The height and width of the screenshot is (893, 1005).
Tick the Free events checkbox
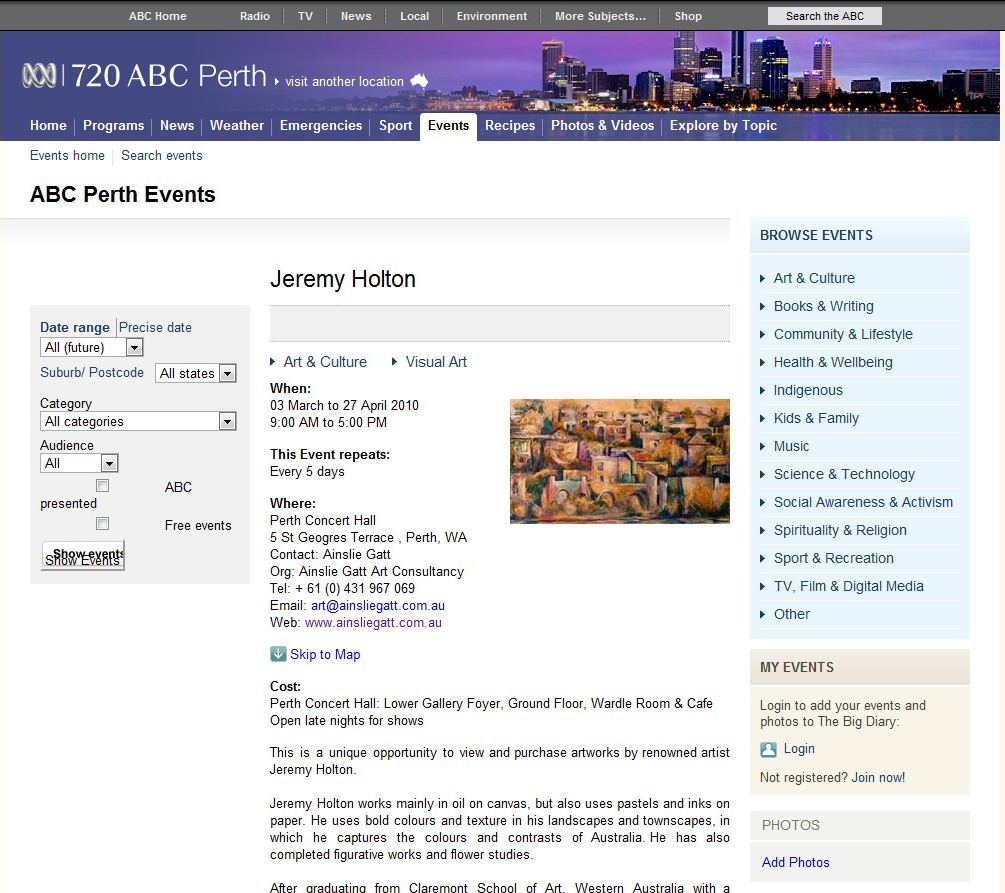pos(103,524)
